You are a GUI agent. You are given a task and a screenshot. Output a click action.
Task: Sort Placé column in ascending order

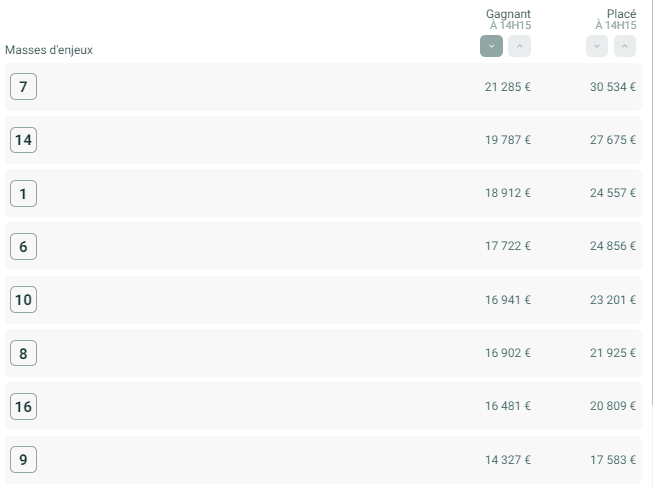(x=625, y=46)
